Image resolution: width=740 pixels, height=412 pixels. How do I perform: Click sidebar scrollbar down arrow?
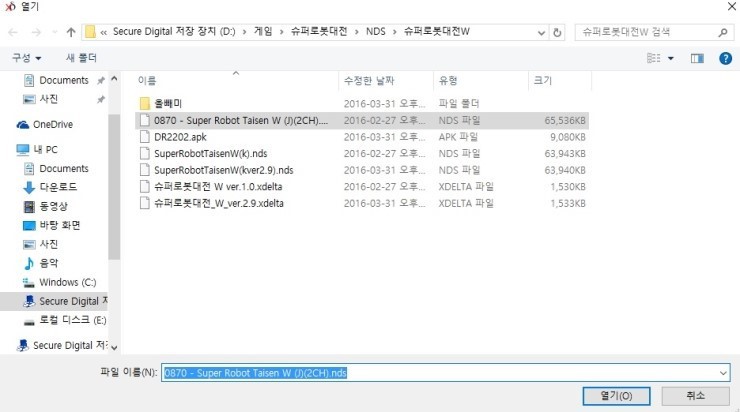[x=114, y=348]
